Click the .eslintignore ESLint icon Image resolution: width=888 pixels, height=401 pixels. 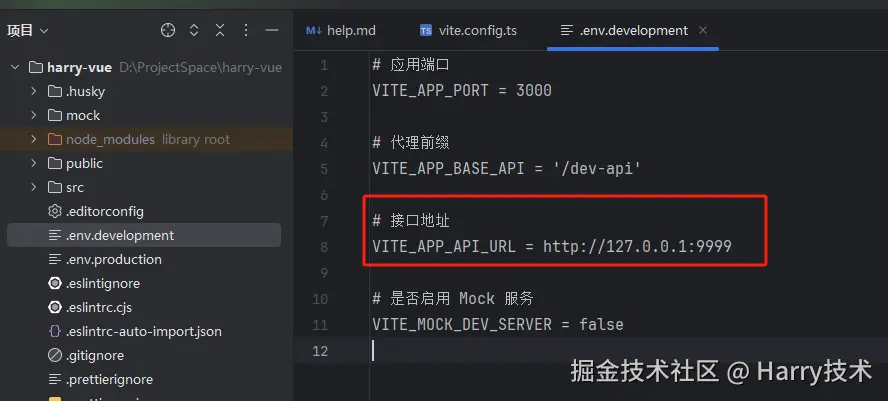(54, 283)
